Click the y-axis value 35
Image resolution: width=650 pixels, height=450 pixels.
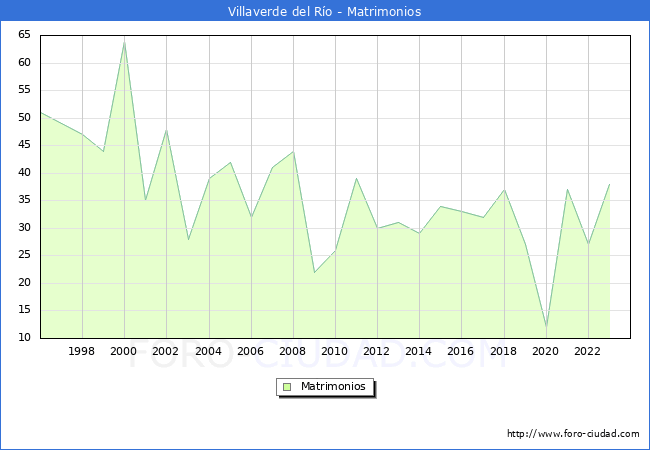(24, 200)
